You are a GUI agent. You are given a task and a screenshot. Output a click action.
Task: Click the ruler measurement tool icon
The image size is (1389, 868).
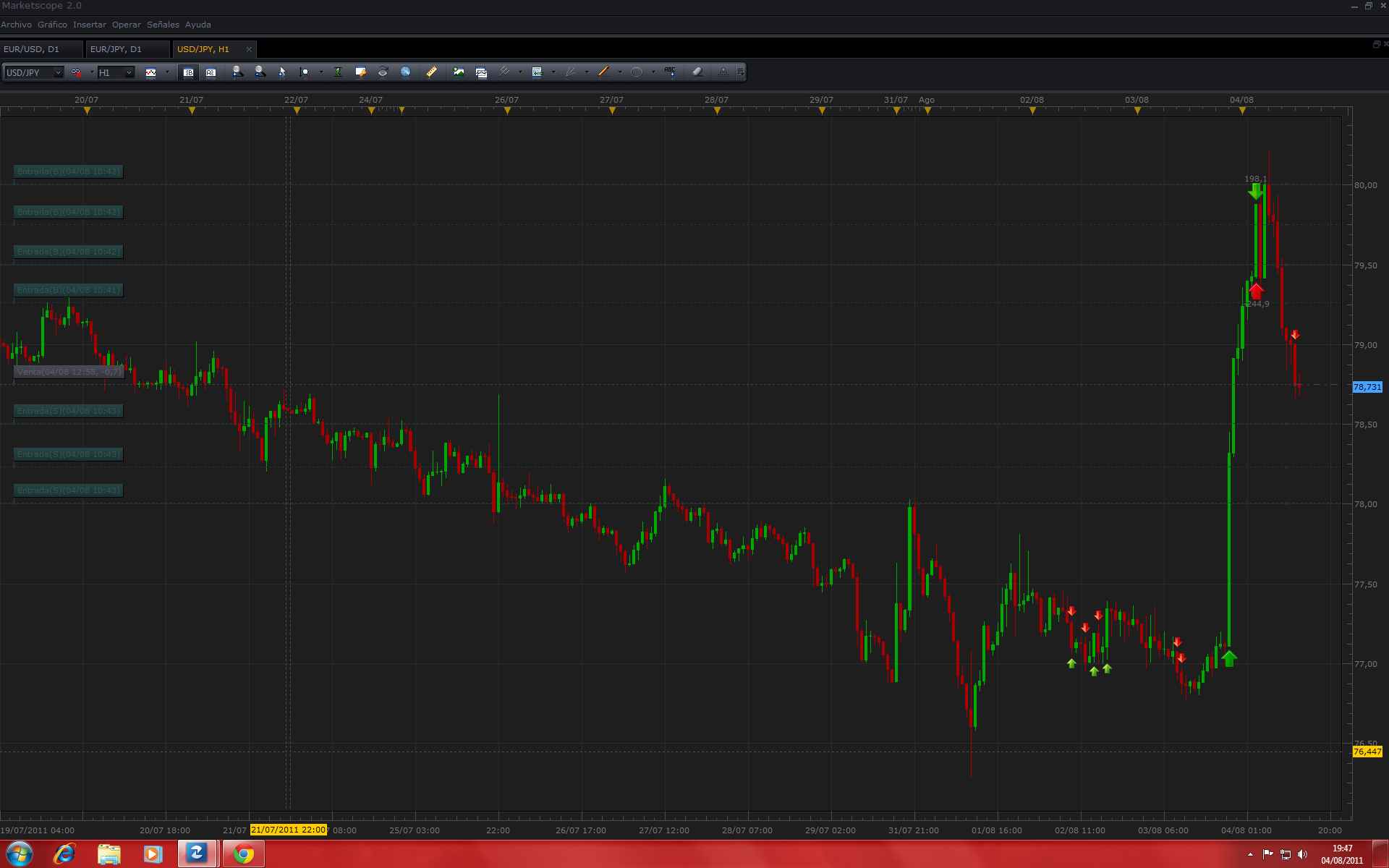(431, 72)
